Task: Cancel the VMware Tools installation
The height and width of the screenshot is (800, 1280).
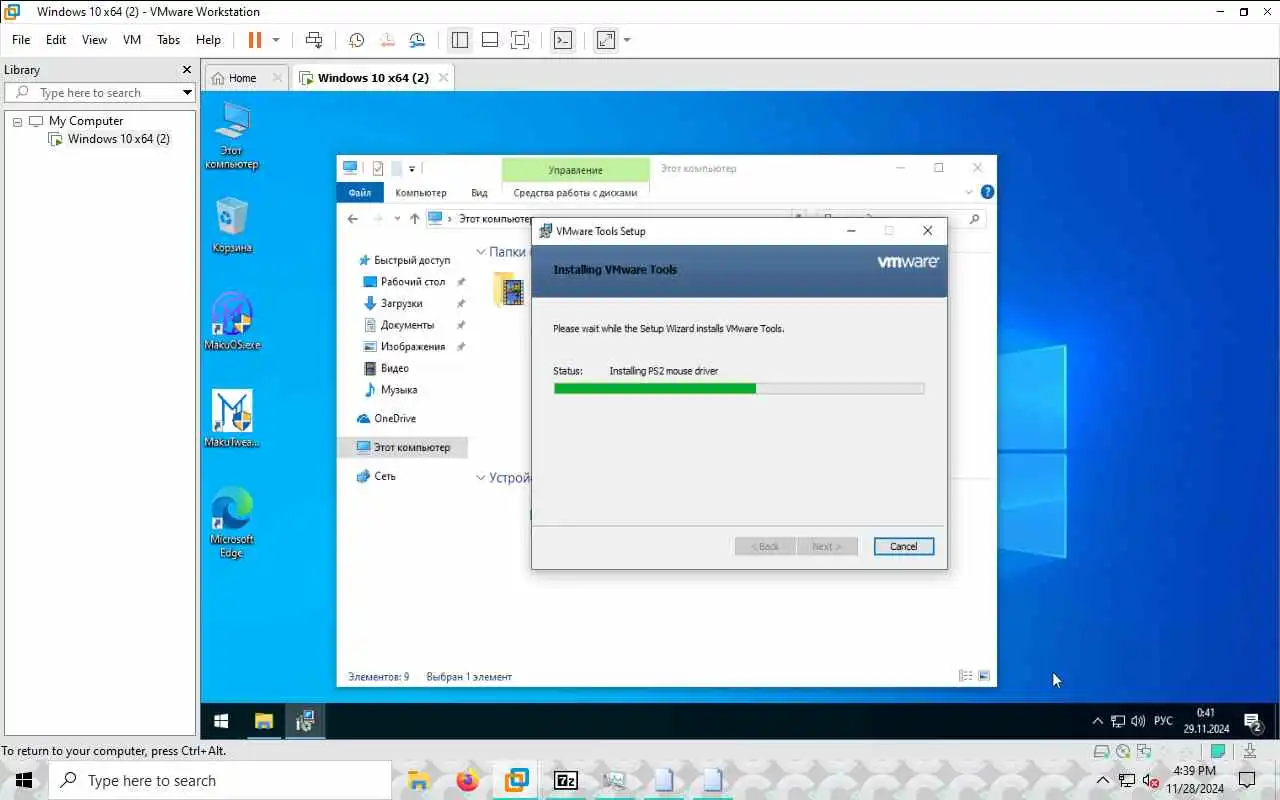Action: pyautogui.click(x=903, y=546)
